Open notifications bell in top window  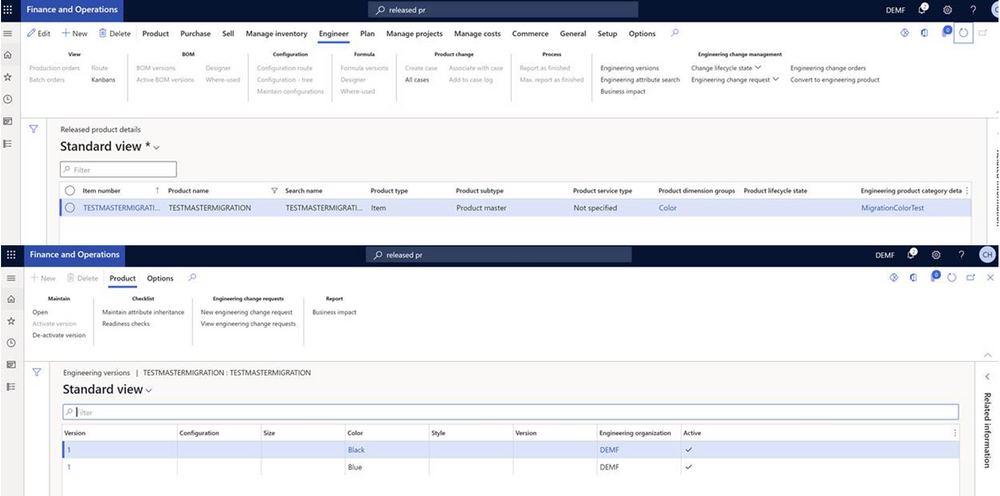coord(923,10)
